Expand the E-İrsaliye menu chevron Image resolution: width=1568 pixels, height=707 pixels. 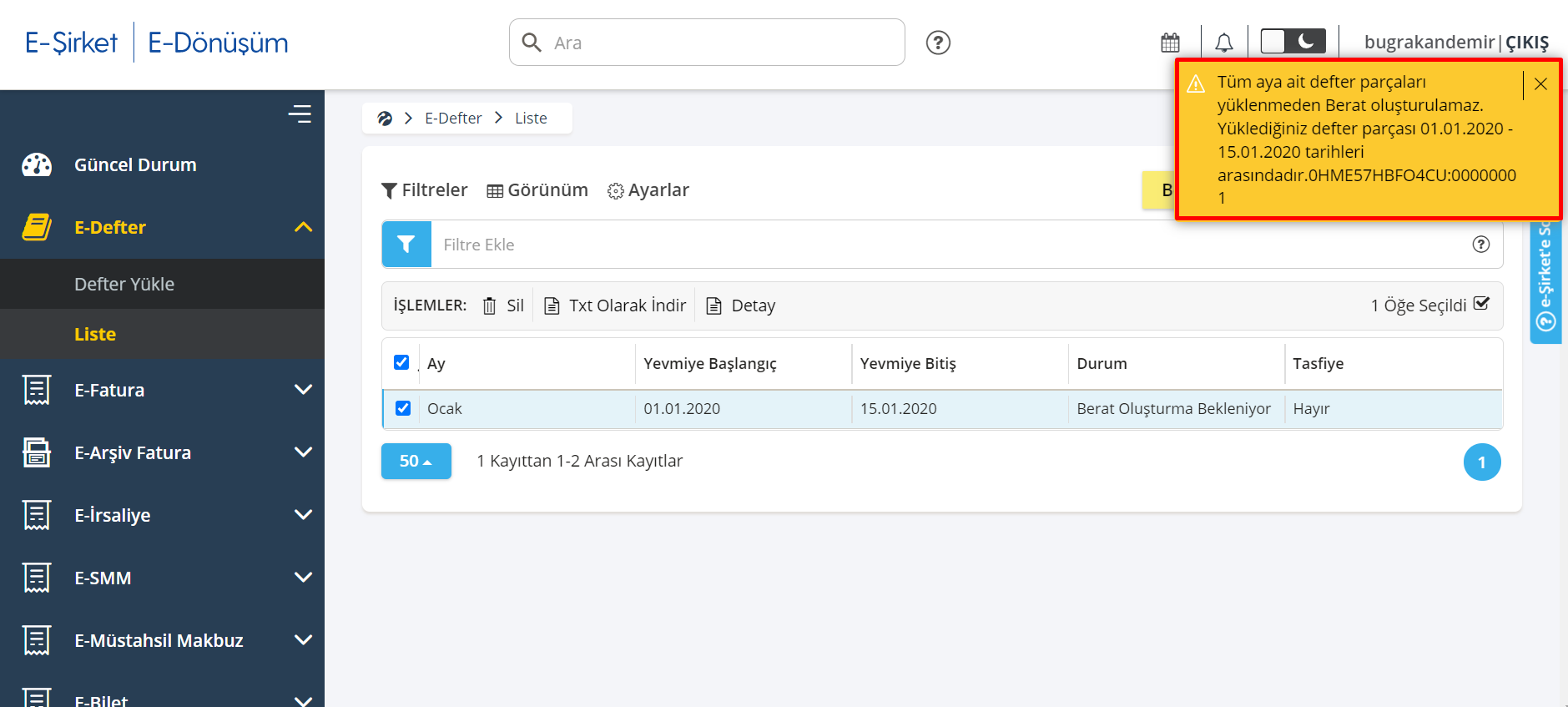tap(304, 515)
